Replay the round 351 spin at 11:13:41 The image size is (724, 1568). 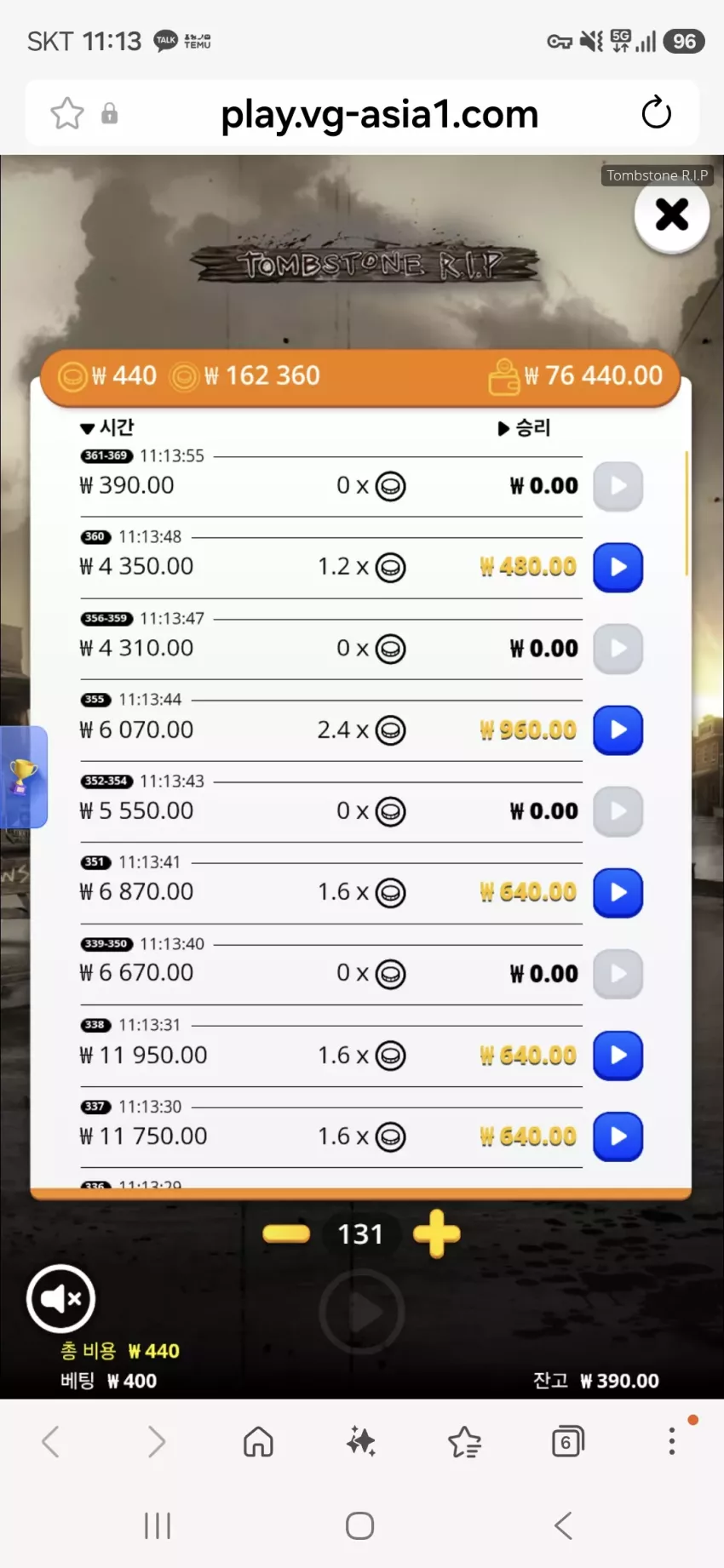pos(618,892)
